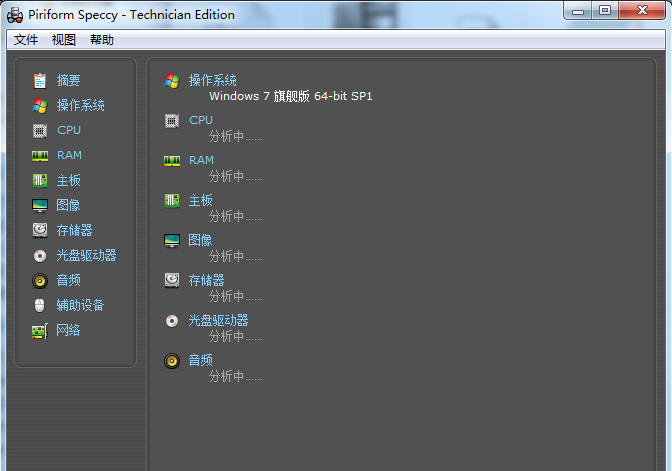Select 光盘驱动器 in the sidebar
Screen dimensions: 672x471
pos(87,255)
